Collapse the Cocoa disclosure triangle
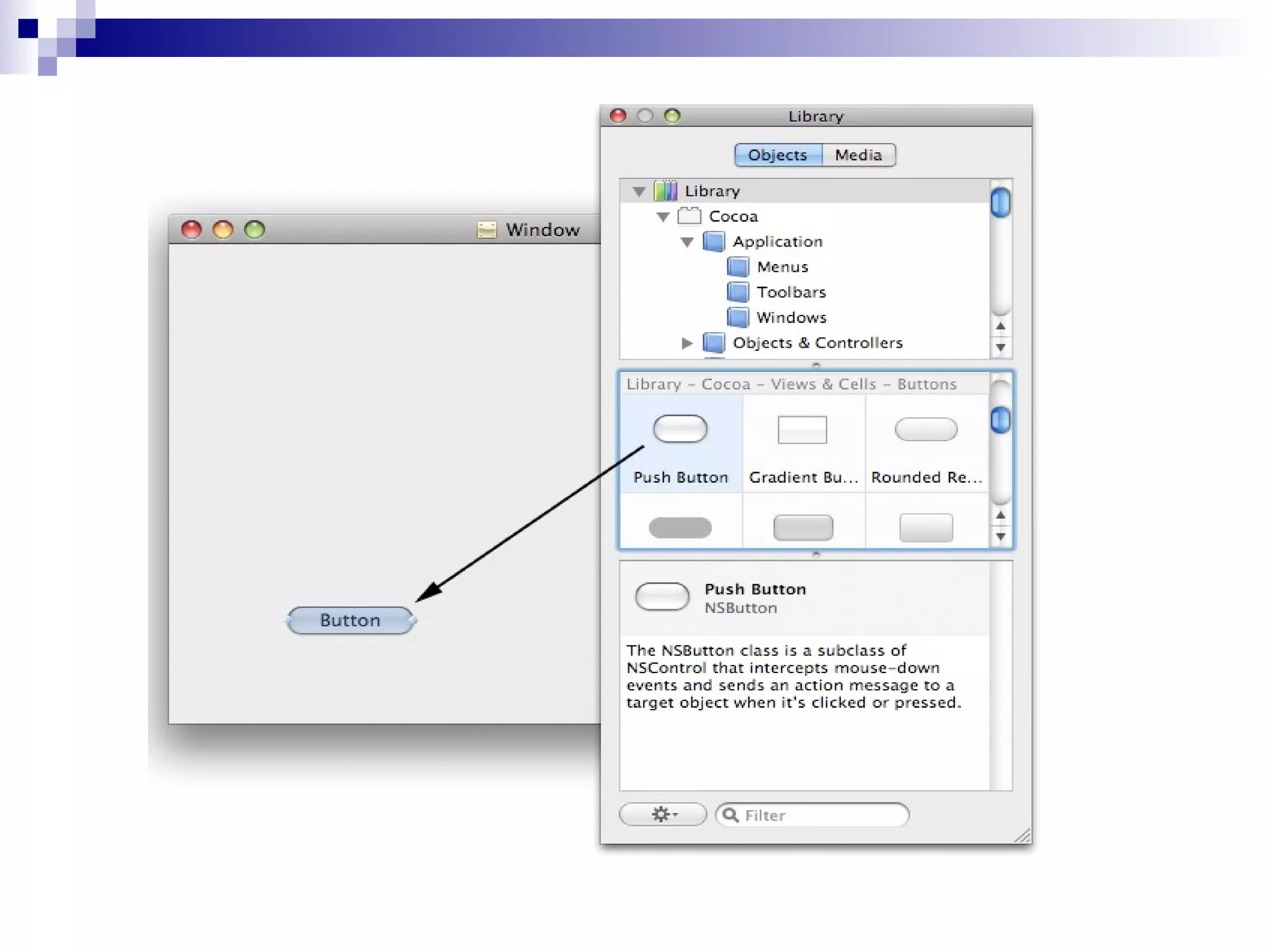This screenshot has width=1270, height=952. click(663, 217)
